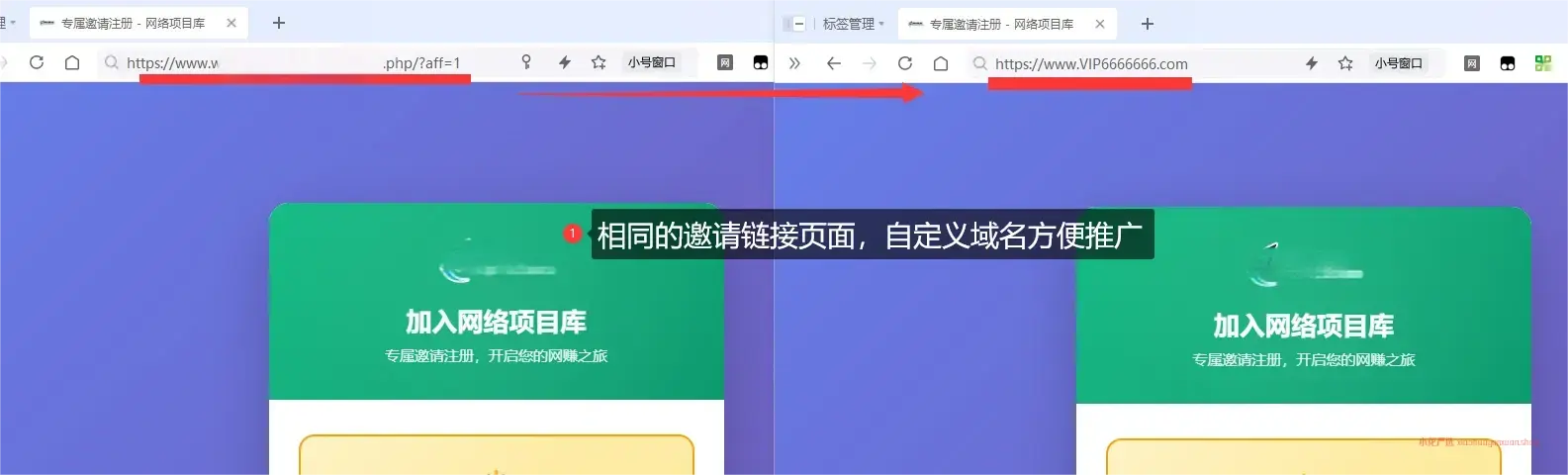
Task: Select the 专属邀请注册 tab in the right window
Action: coord(1007,24)
